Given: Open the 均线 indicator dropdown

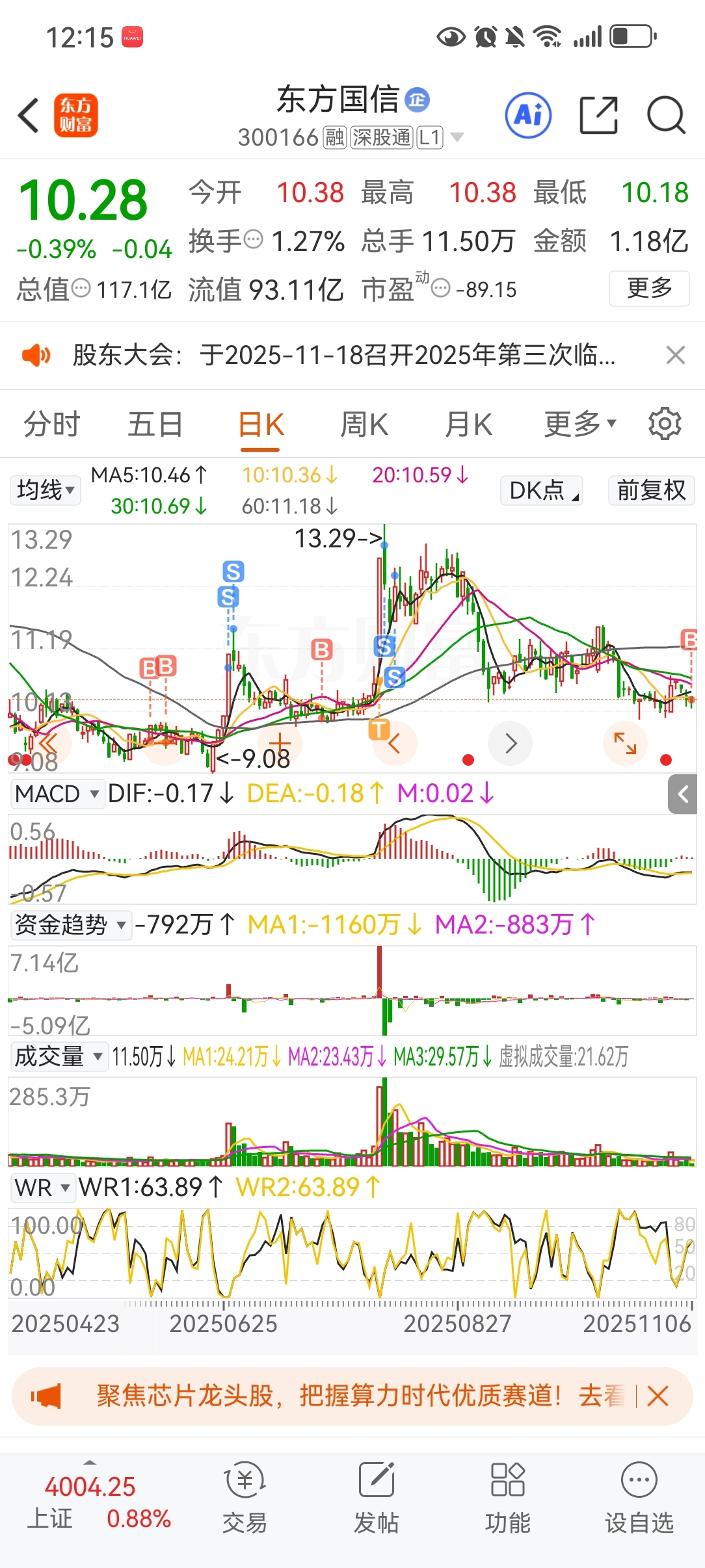Looking at the screenshot, I should [46, 490].
